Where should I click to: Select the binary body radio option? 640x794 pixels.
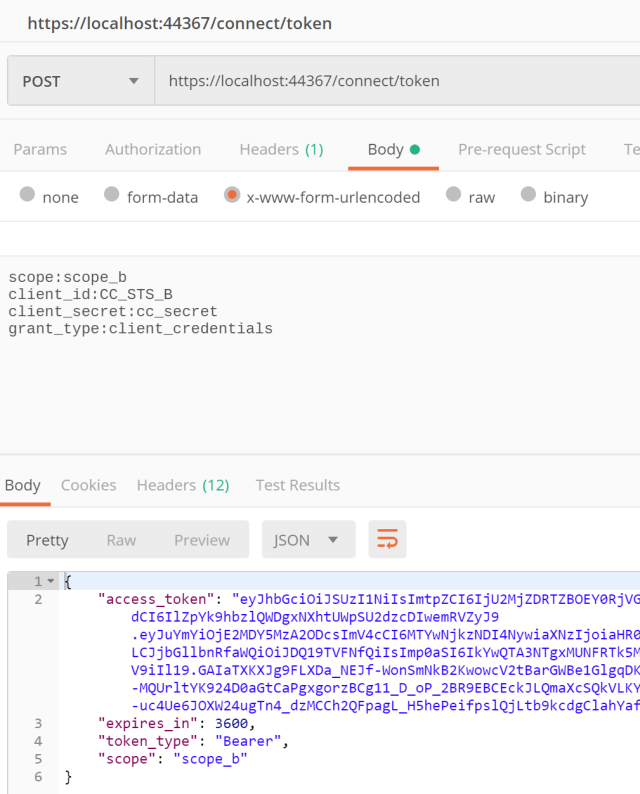coord(528,195)
